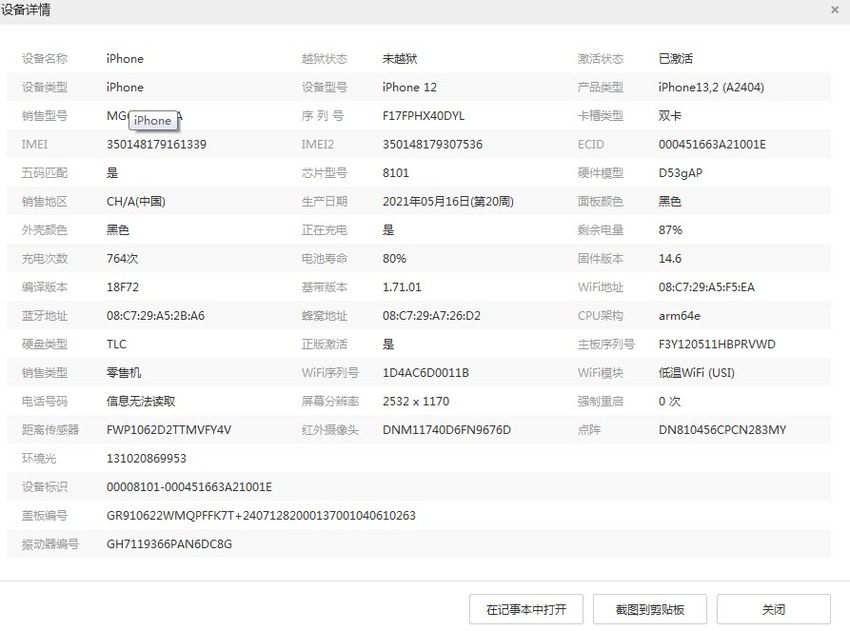Close the 设备详情 dialog with the X
The height and width of the screenshot is (631, 850).
(x=835, y=10)
